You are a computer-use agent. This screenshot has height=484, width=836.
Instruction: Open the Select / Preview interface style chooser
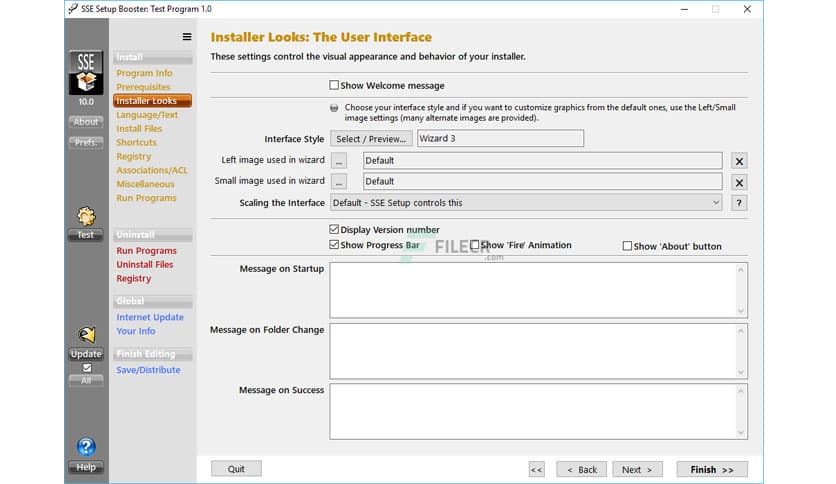pos(370,139)
